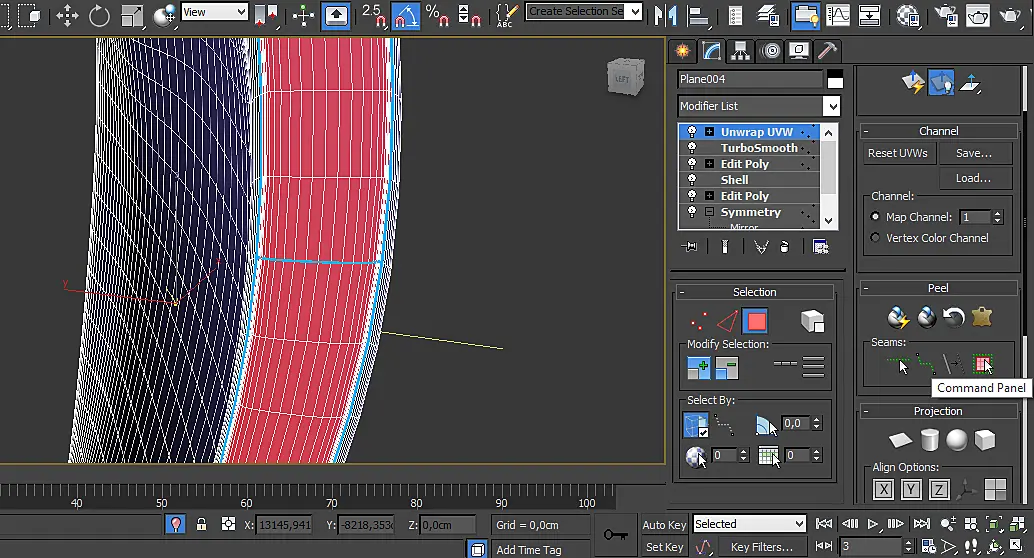The image size is (1034, 558).
Task: Select the TurboSmooth modifier in stack
Action: point(758,148)
